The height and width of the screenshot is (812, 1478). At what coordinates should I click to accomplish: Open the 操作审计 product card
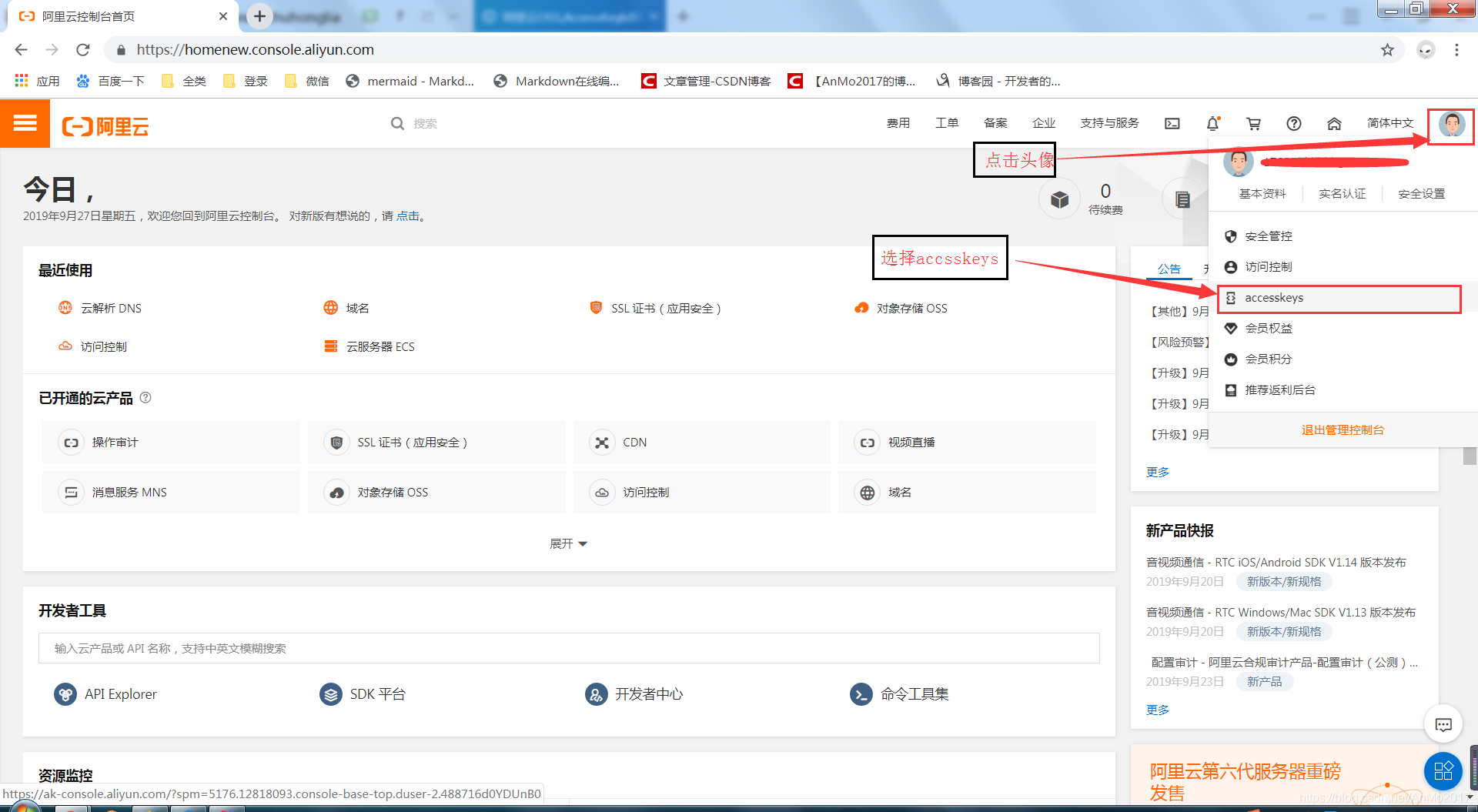pyautogui.click(x=171, y=442)
